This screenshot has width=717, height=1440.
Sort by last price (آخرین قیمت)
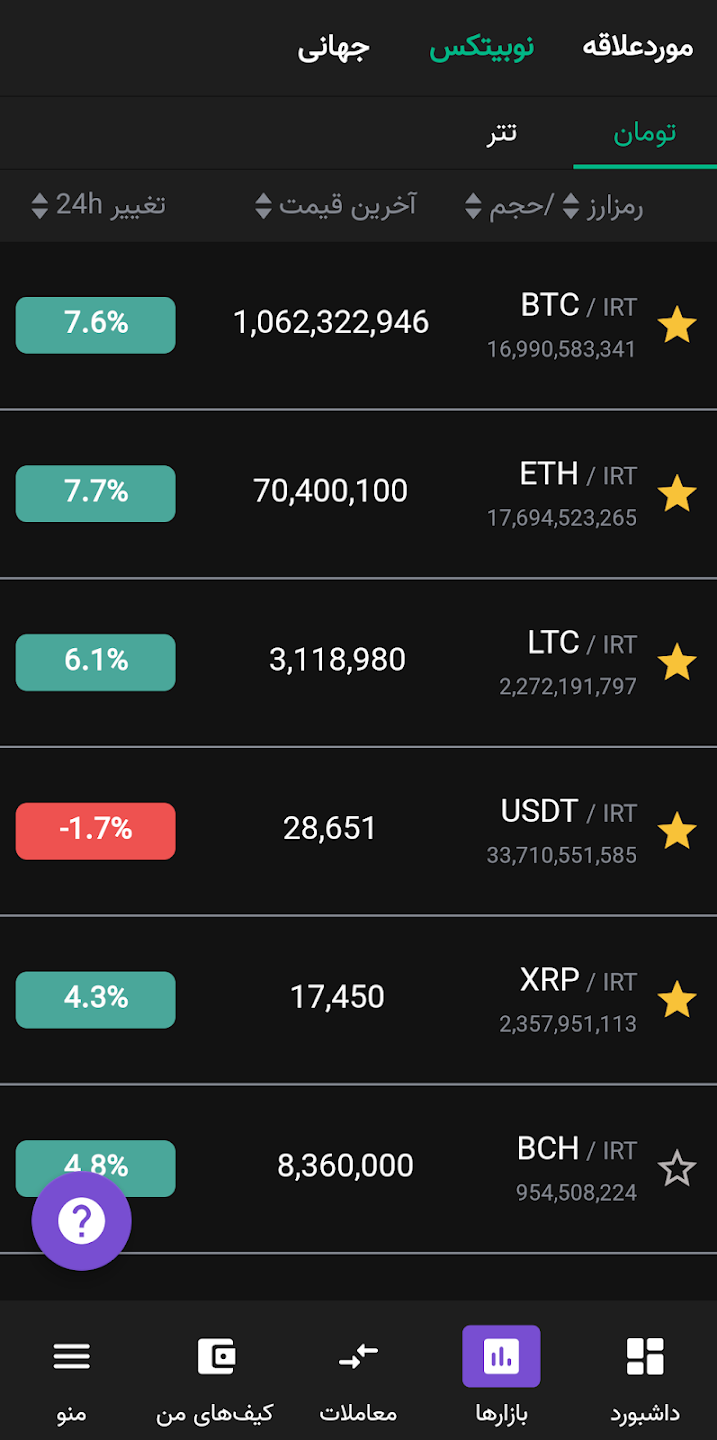tap(335, 205)
